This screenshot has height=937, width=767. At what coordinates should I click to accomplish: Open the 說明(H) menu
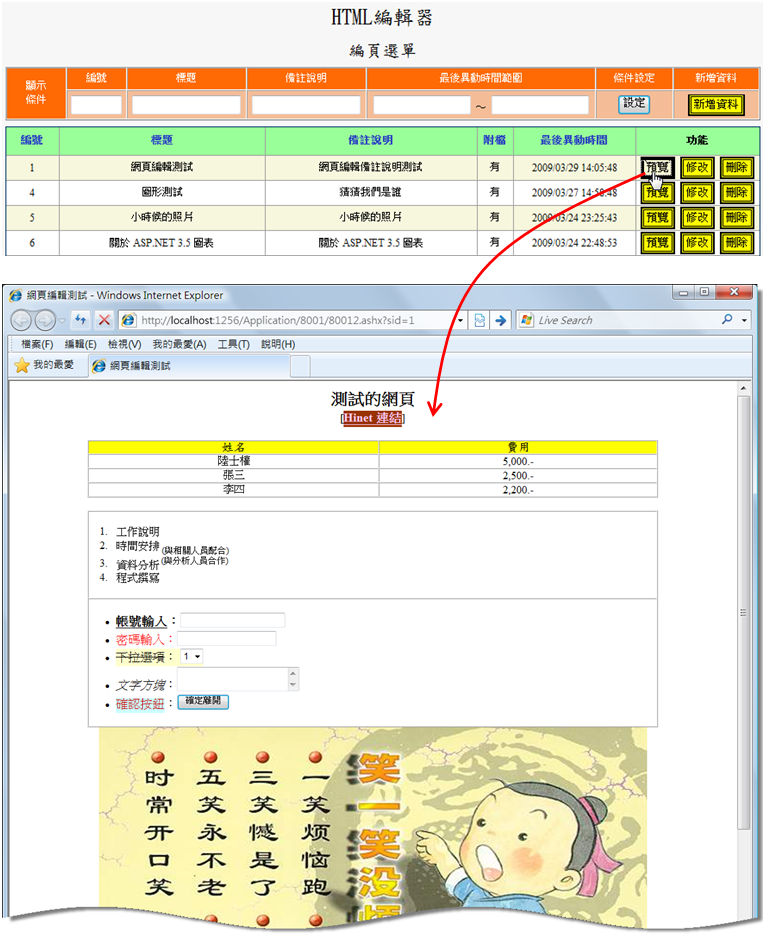278,344
